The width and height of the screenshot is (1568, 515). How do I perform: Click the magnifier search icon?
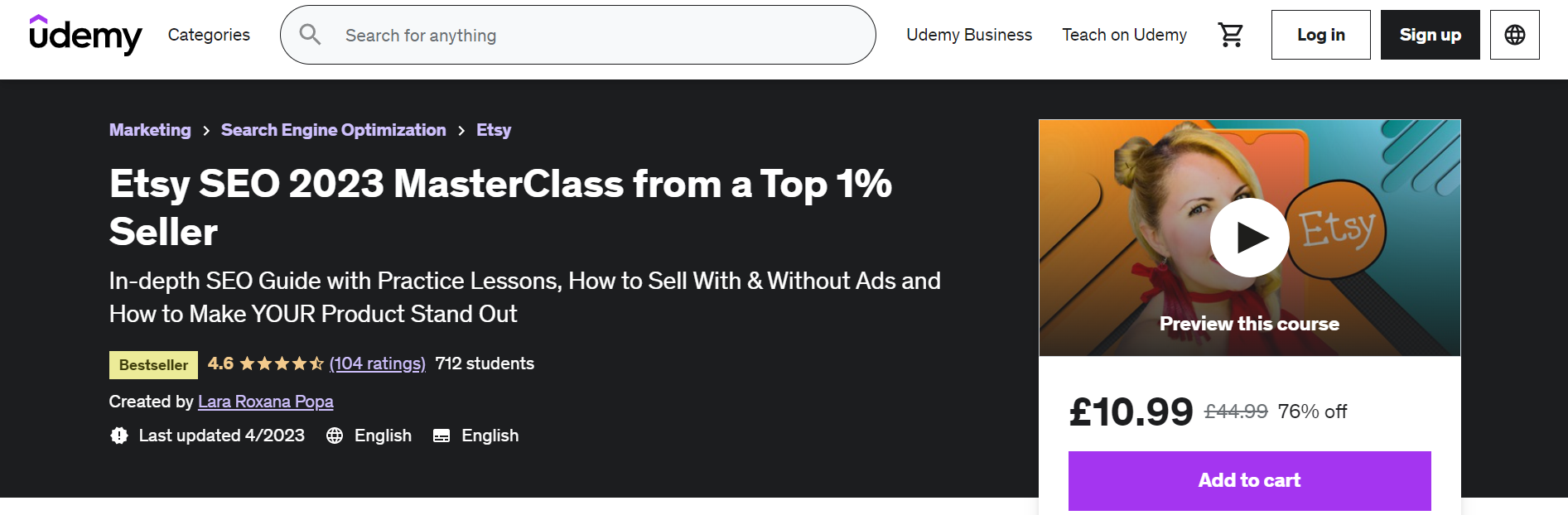point(310,35)
